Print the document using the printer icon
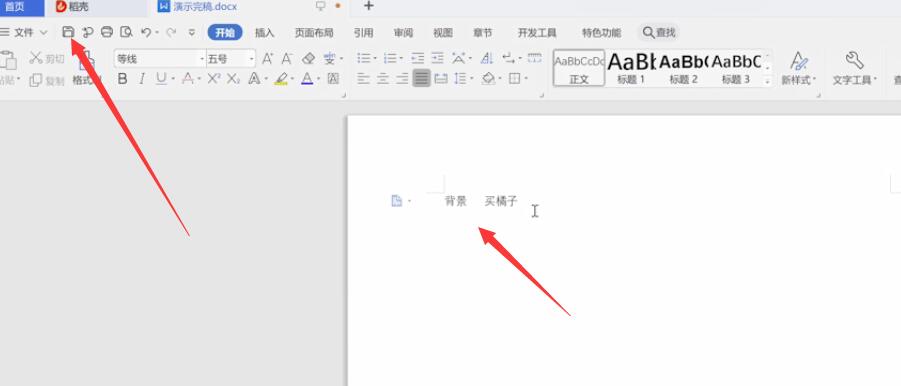Viewport: 901px width, 386px height. tap(107, 32)
